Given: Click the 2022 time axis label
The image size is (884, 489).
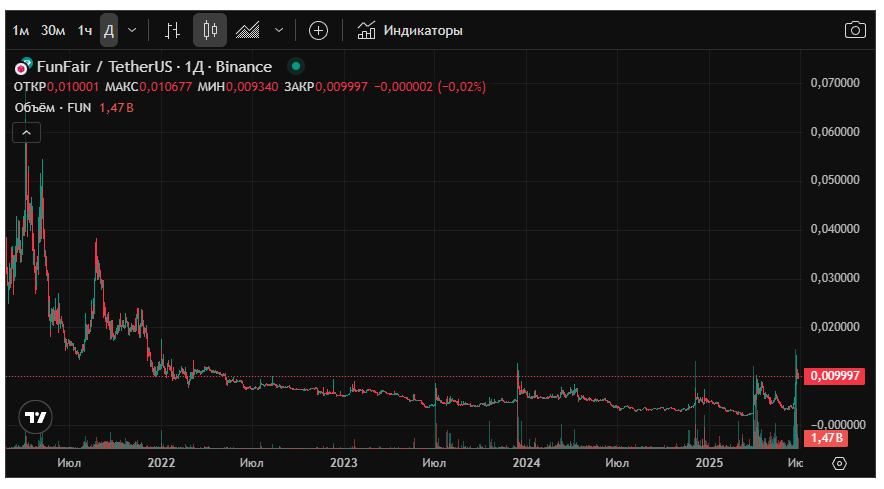Looking at the screenshot, I should 161,463.
